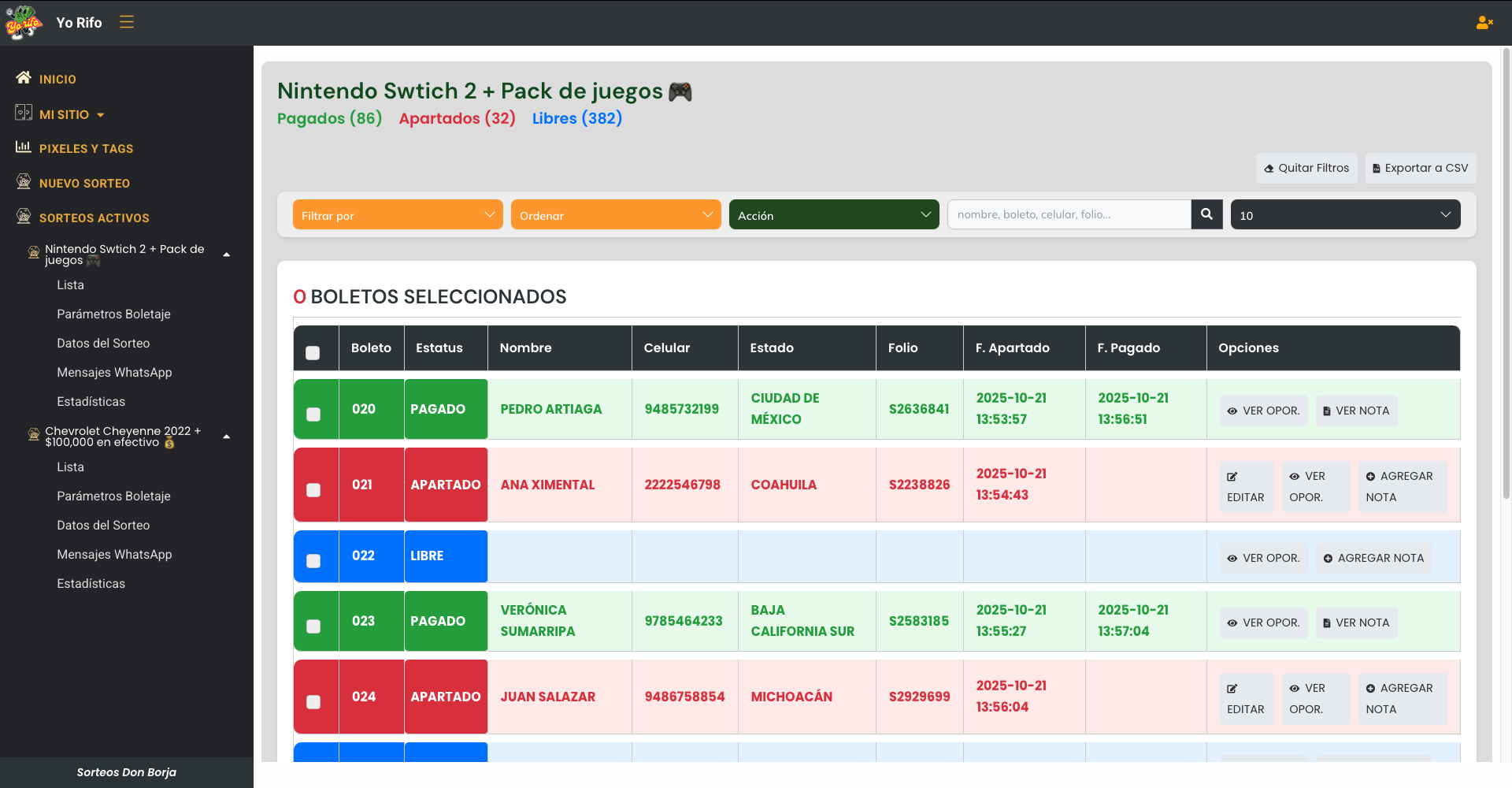Open VER NOTA for ticket 023
The width and height of the screenshot is (1512, 788).
click(1355, 623)
